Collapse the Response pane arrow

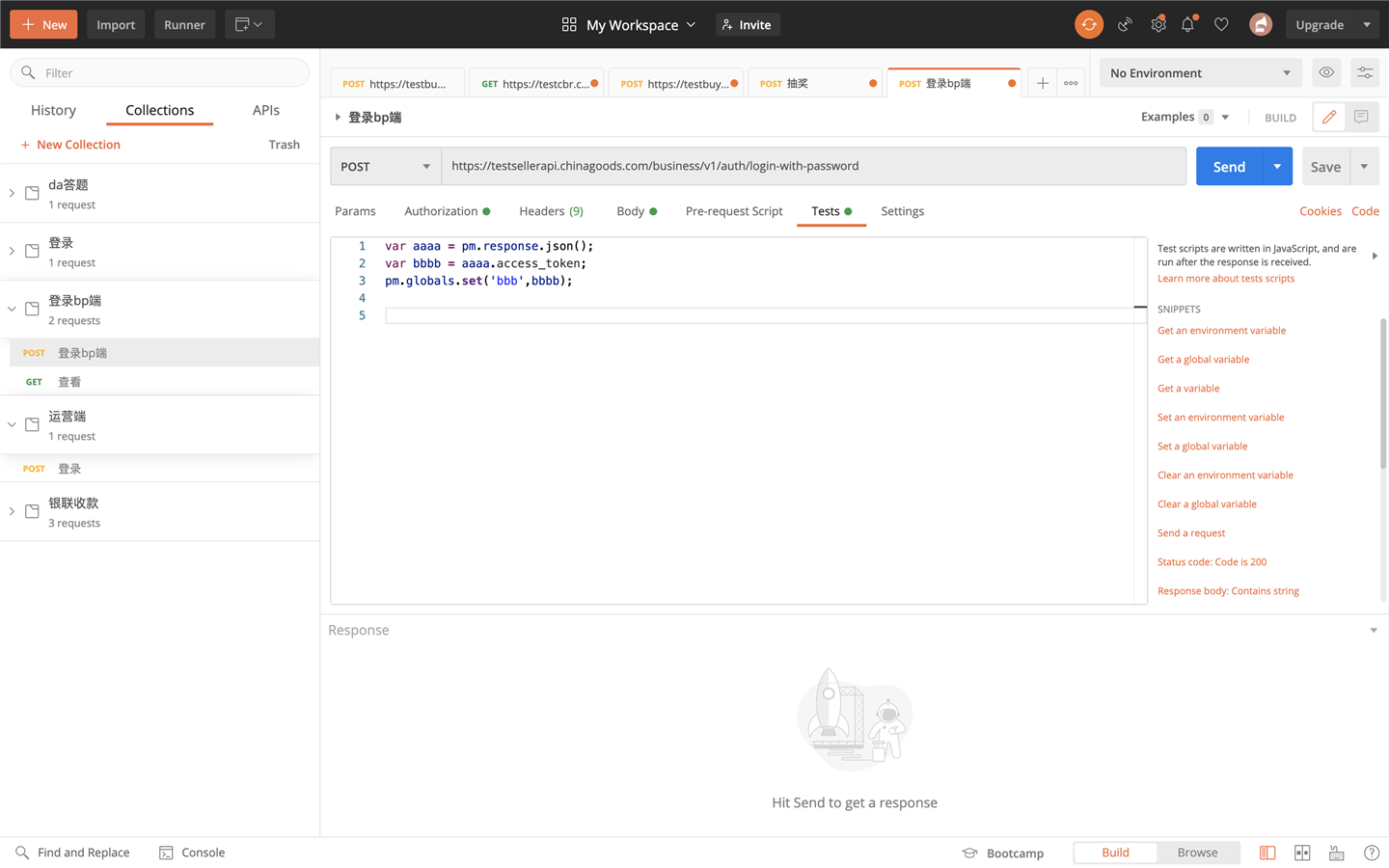click(x=1374, y=630)
